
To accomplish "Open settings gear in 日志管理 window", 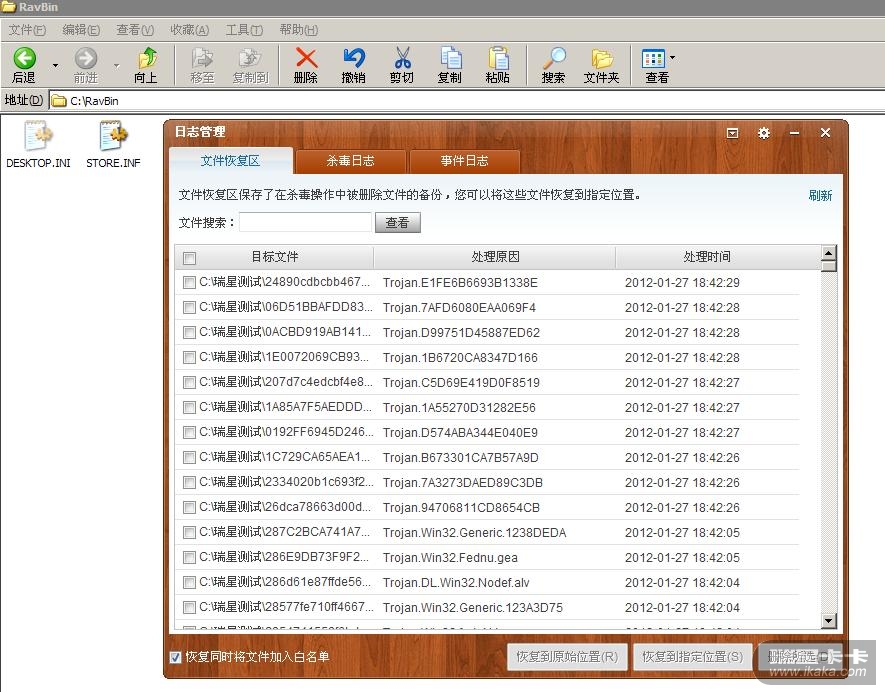I will [x=764, y=133].
